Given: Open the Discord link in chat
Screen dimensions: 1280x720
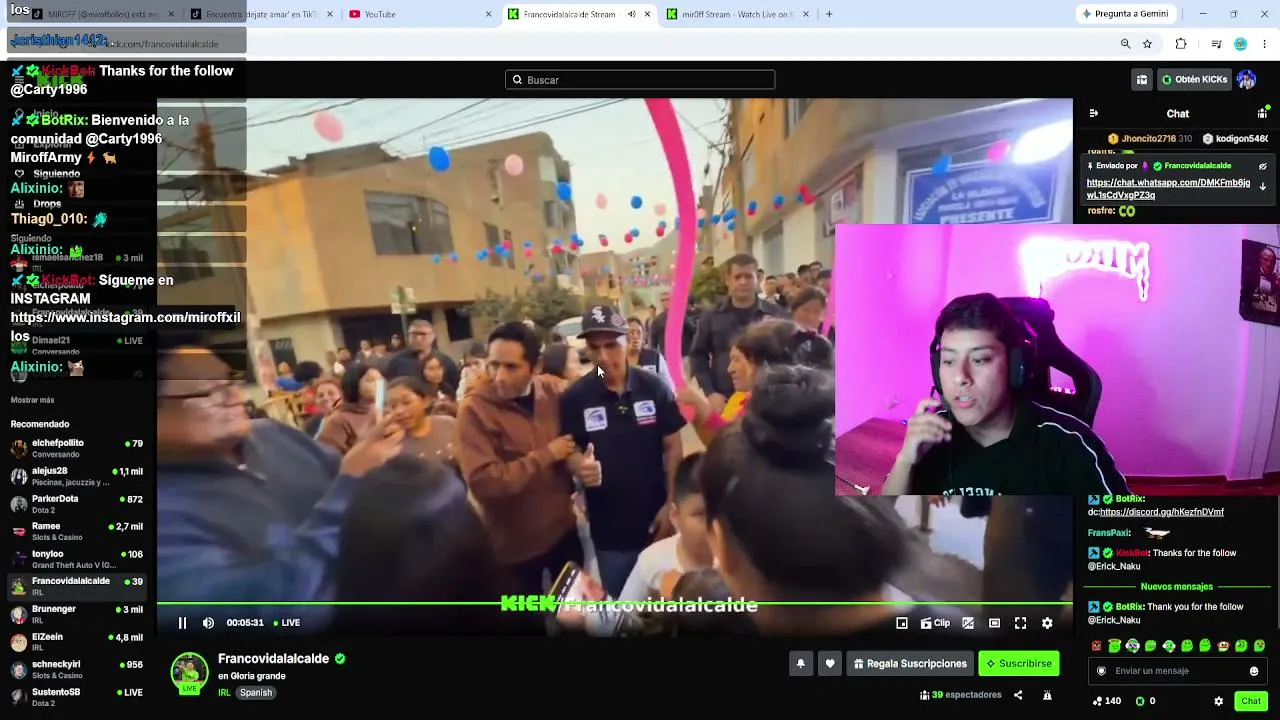Looking at the screenshot, I should click(x=1162, y=512).
